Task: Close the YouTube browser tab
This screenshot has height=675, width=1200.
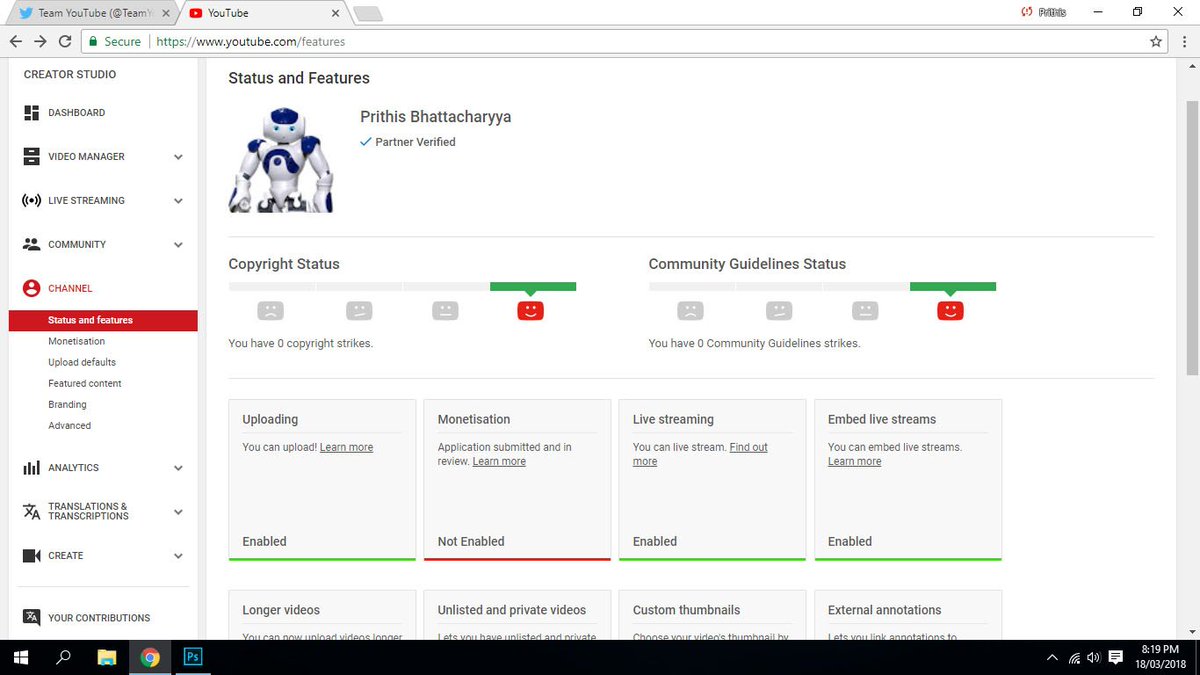Action: click(336, 13)
